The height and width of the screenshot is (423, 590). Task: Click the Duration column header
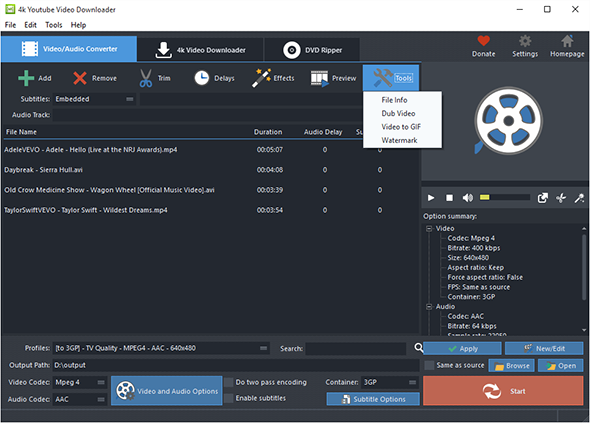click(x=268, y=132)
